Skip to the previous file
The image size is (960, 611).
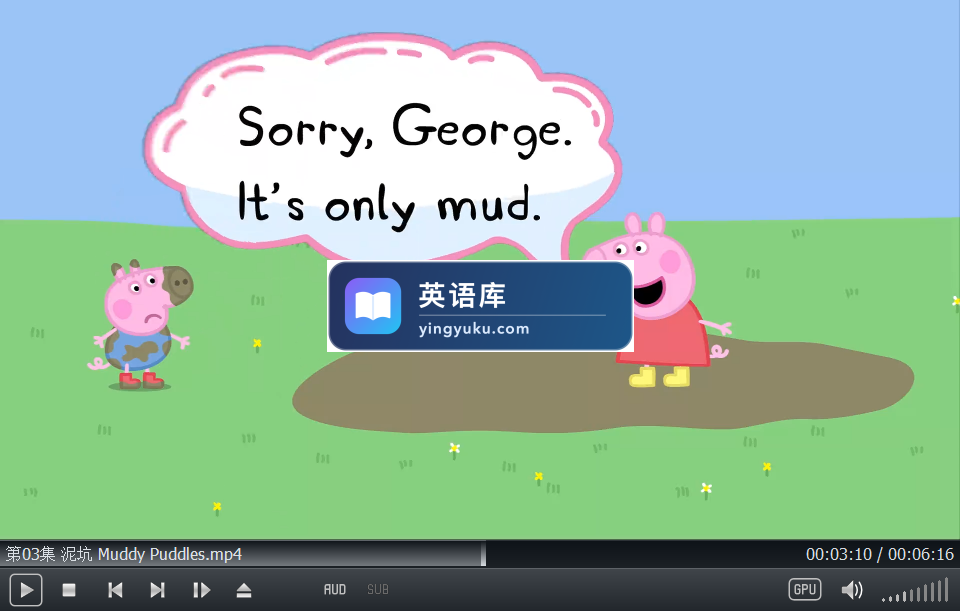tap(114, 590)
